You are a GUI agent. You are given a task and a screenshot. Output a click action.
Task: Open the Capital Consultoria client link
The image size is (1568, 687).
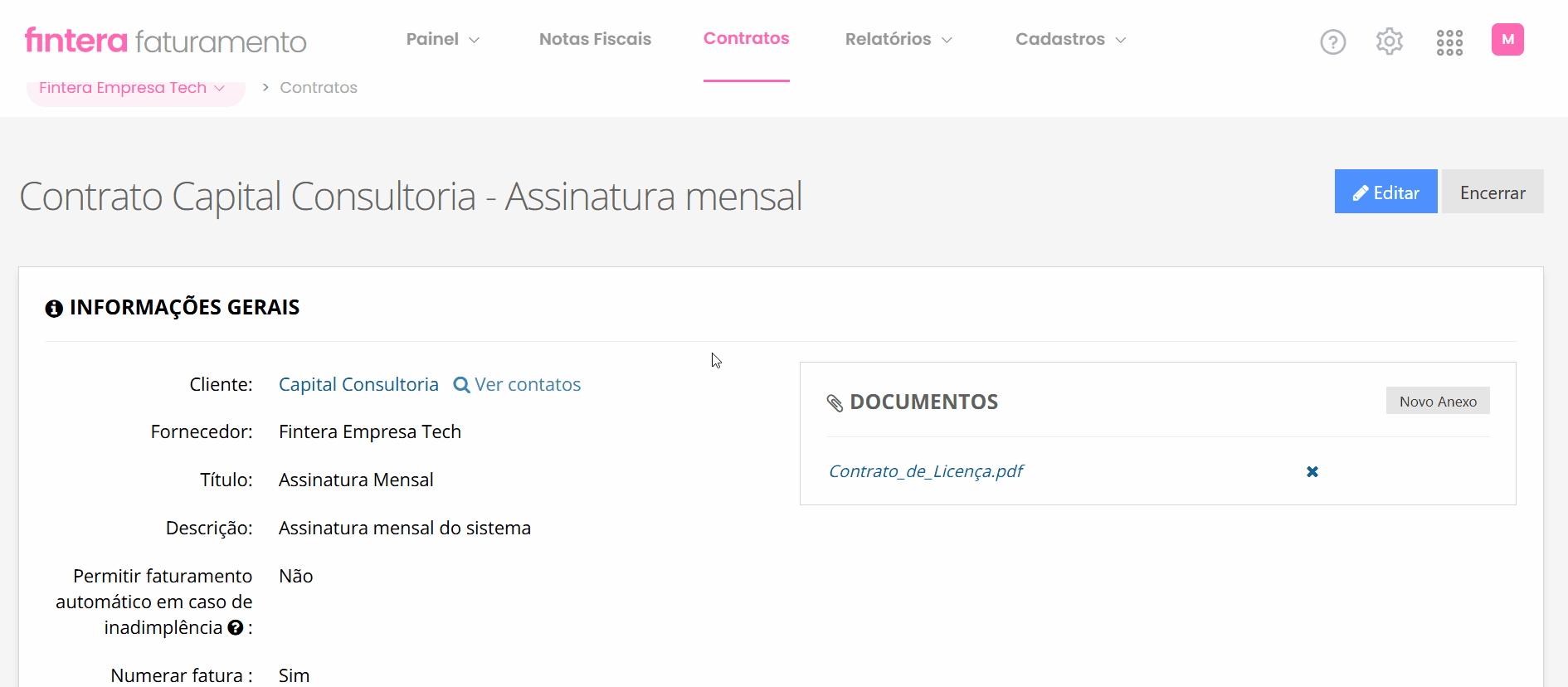pos(358,384)
